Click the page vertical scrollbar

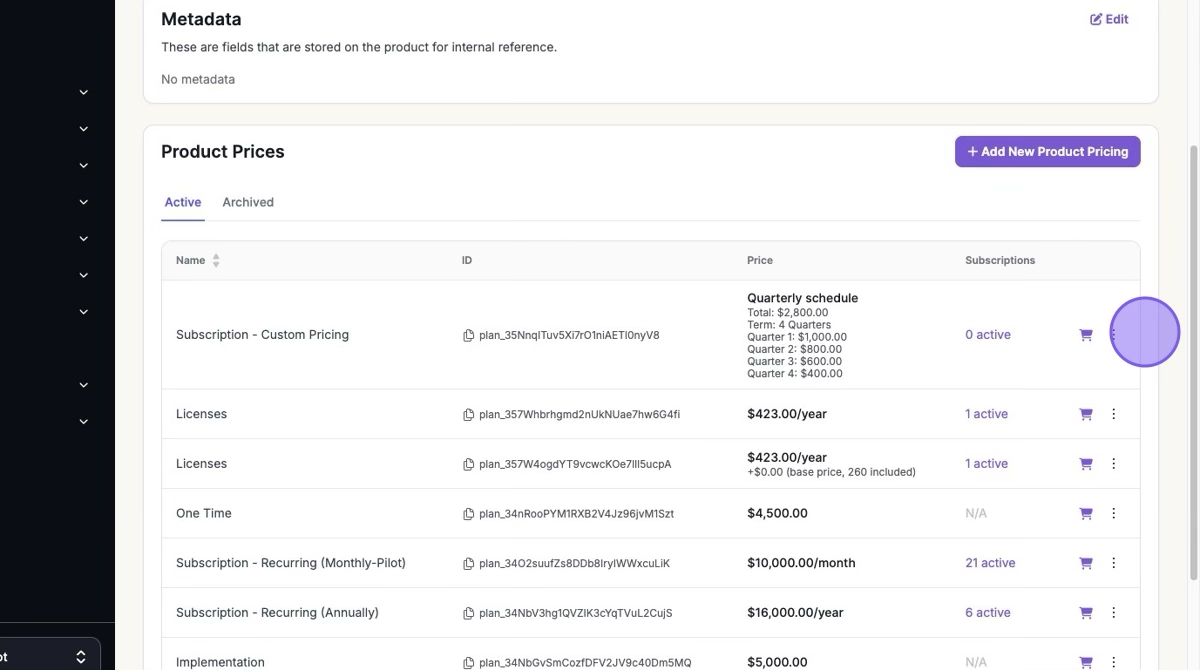tap(1192, 360)
